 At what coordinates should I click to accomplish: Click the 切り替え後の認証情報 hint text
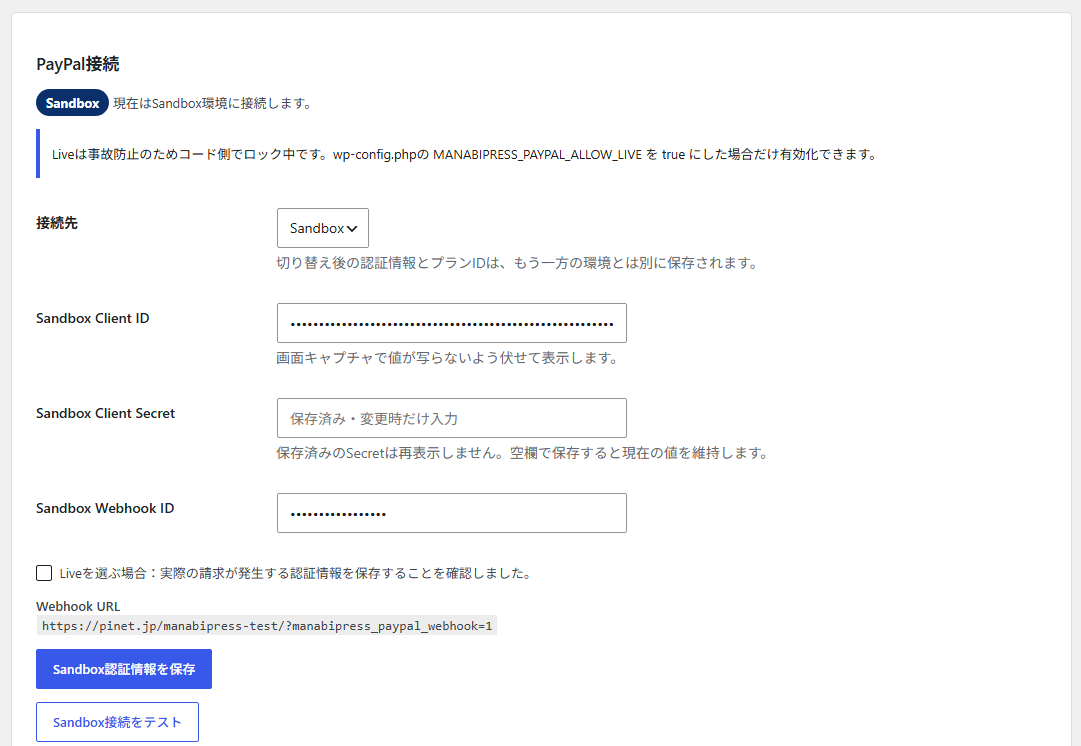click(x=517, y=263)
